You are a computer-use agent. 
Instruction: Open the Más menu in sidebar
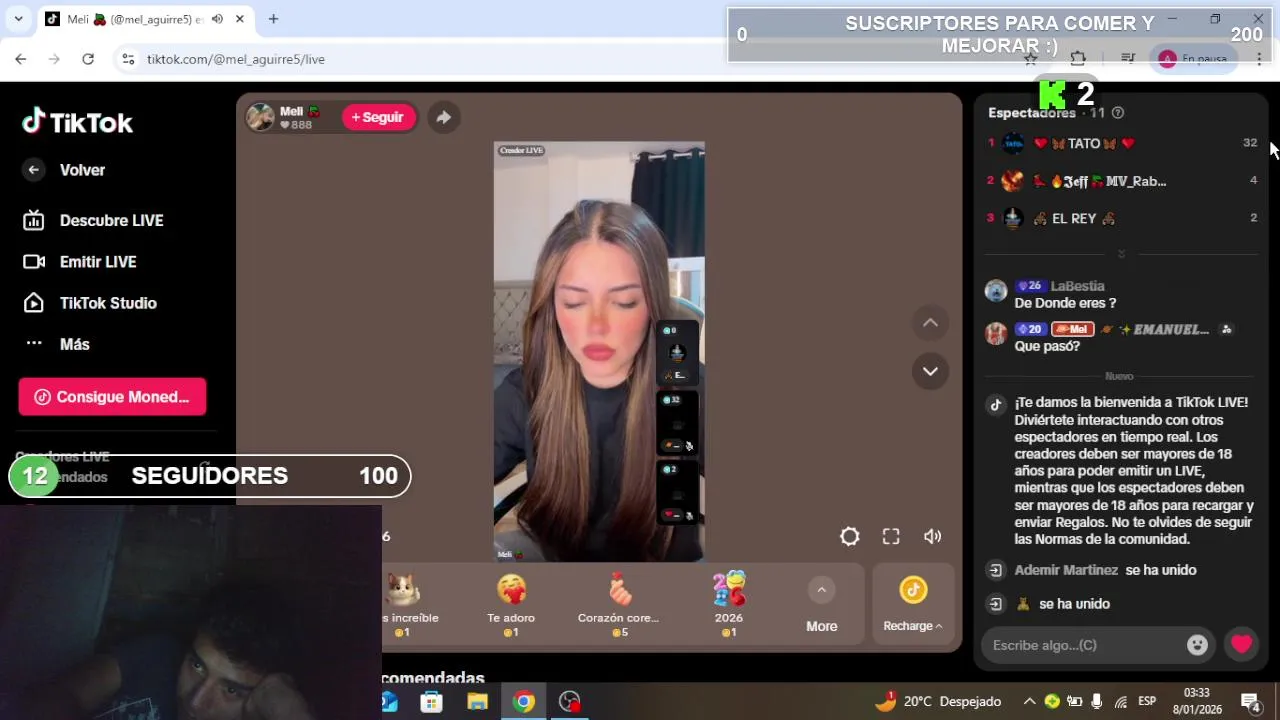pos(57,344)
